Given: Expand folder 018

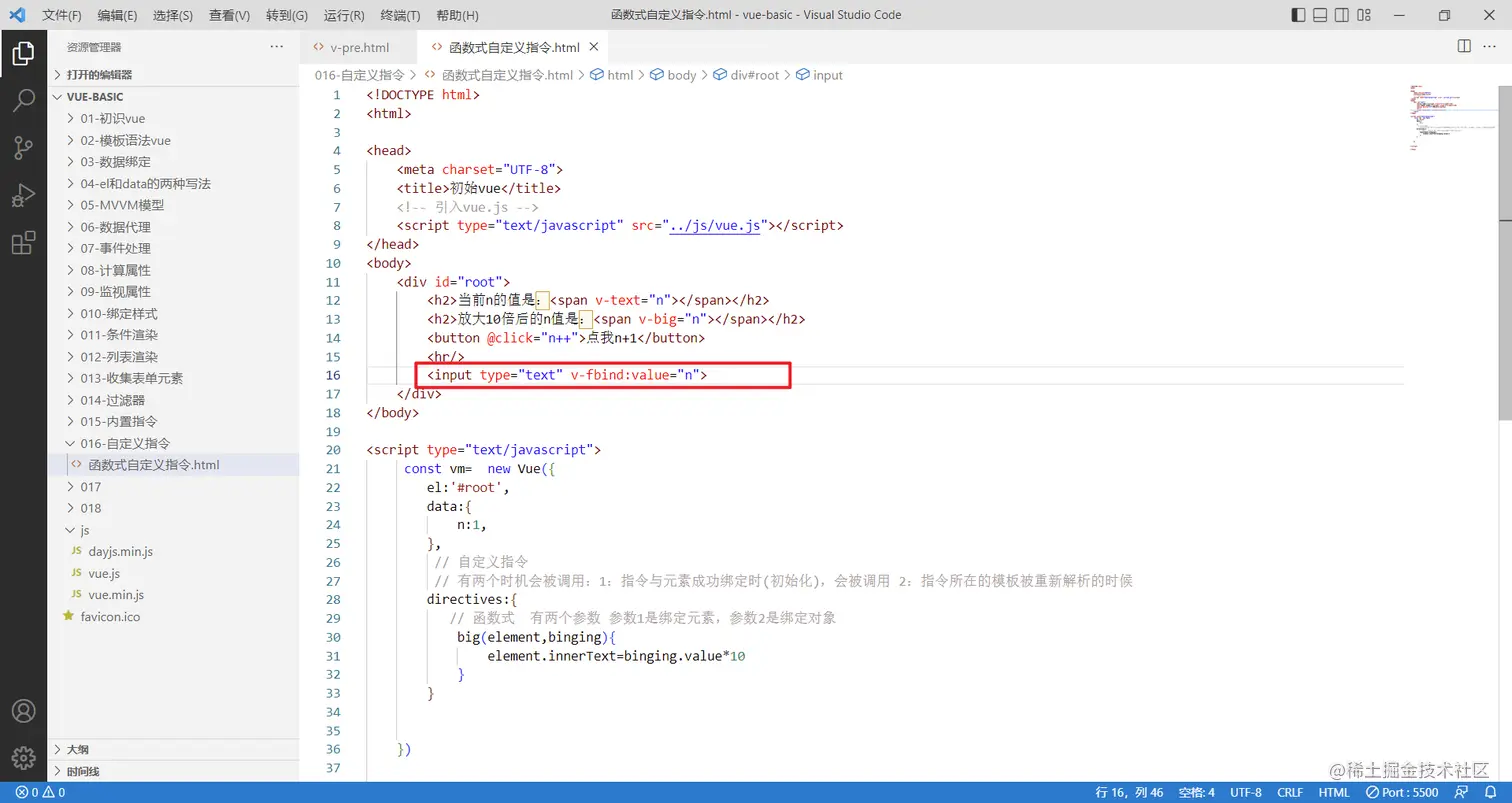Looking at the screenshot, I should [x=173, y=508].
